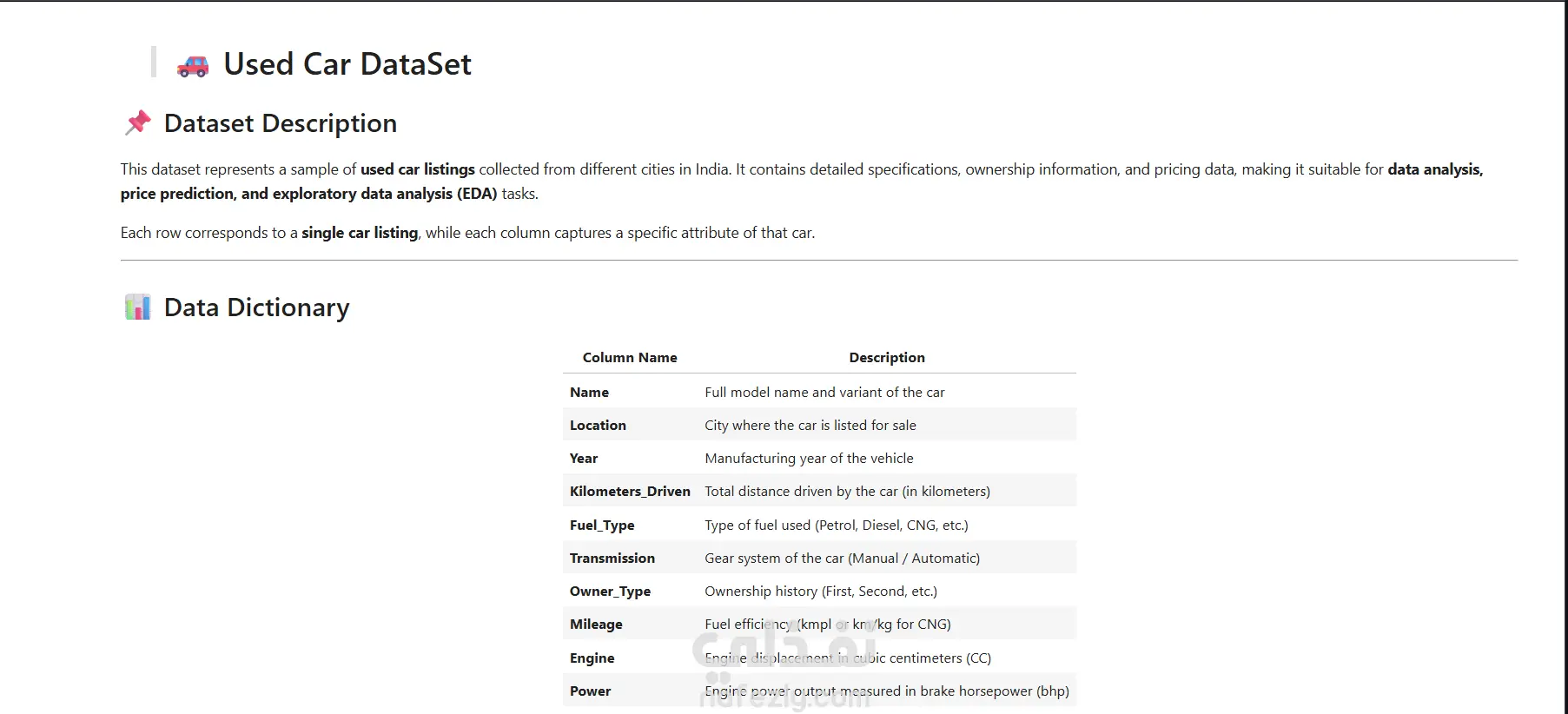Image resolution: width=1568 pixels, height=714 pixels.
Task: Select the "Transmission" table cell
Action: click(x=612, y=559)
